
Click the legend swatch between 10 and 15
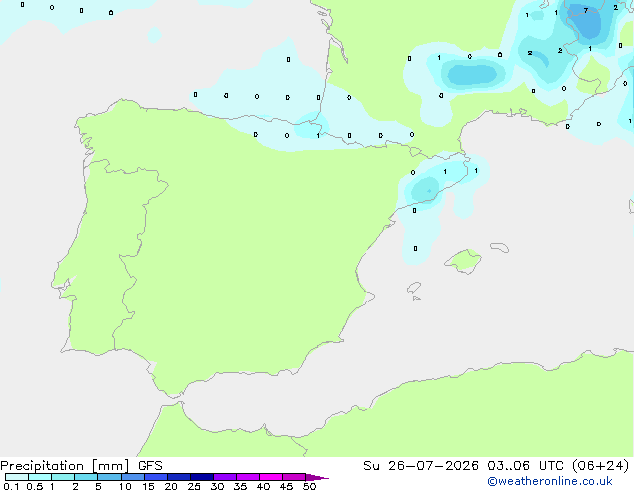(x=133, y=477)
